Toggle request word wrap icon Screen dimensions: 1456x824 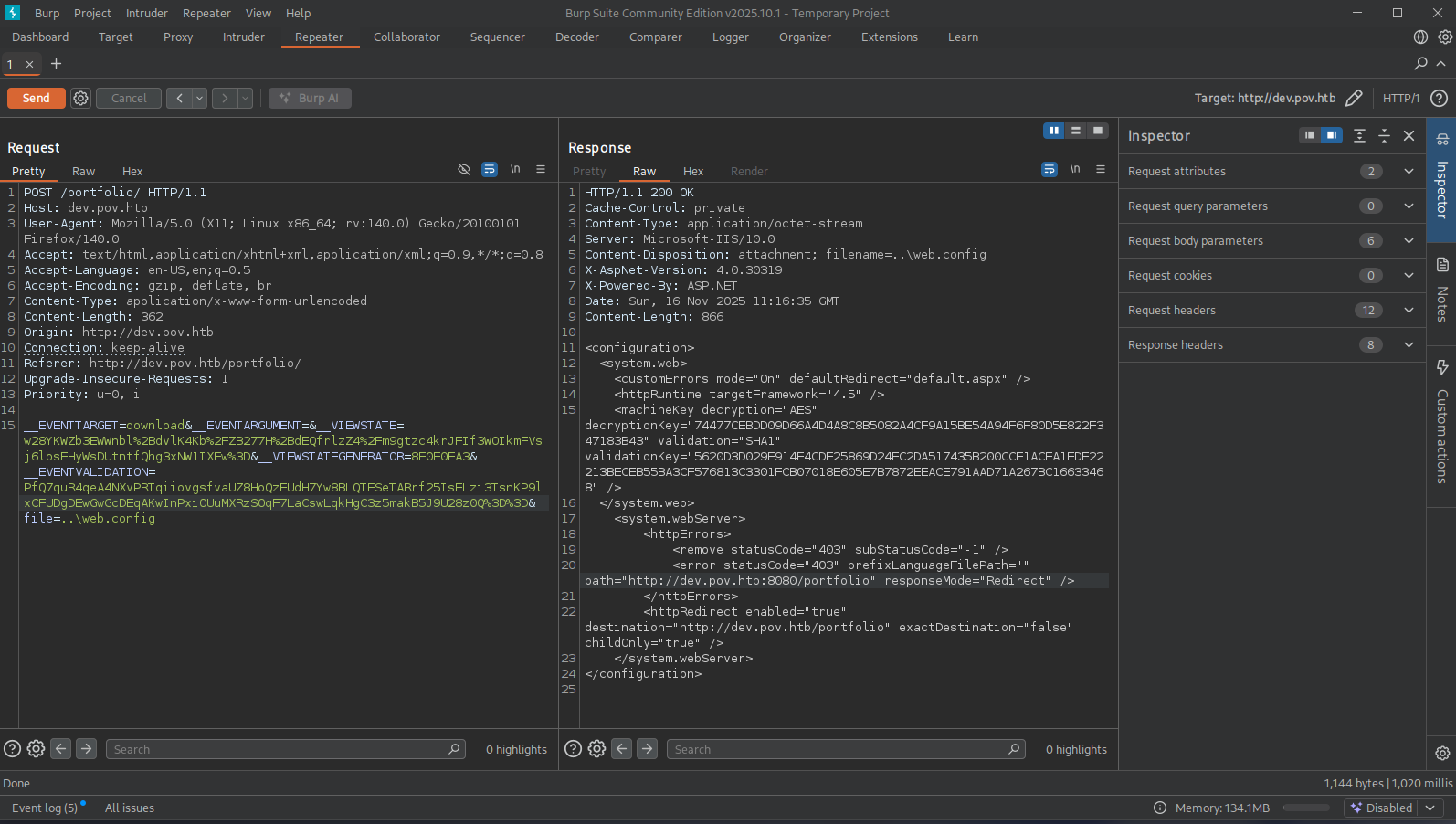[x=490, y=169]
